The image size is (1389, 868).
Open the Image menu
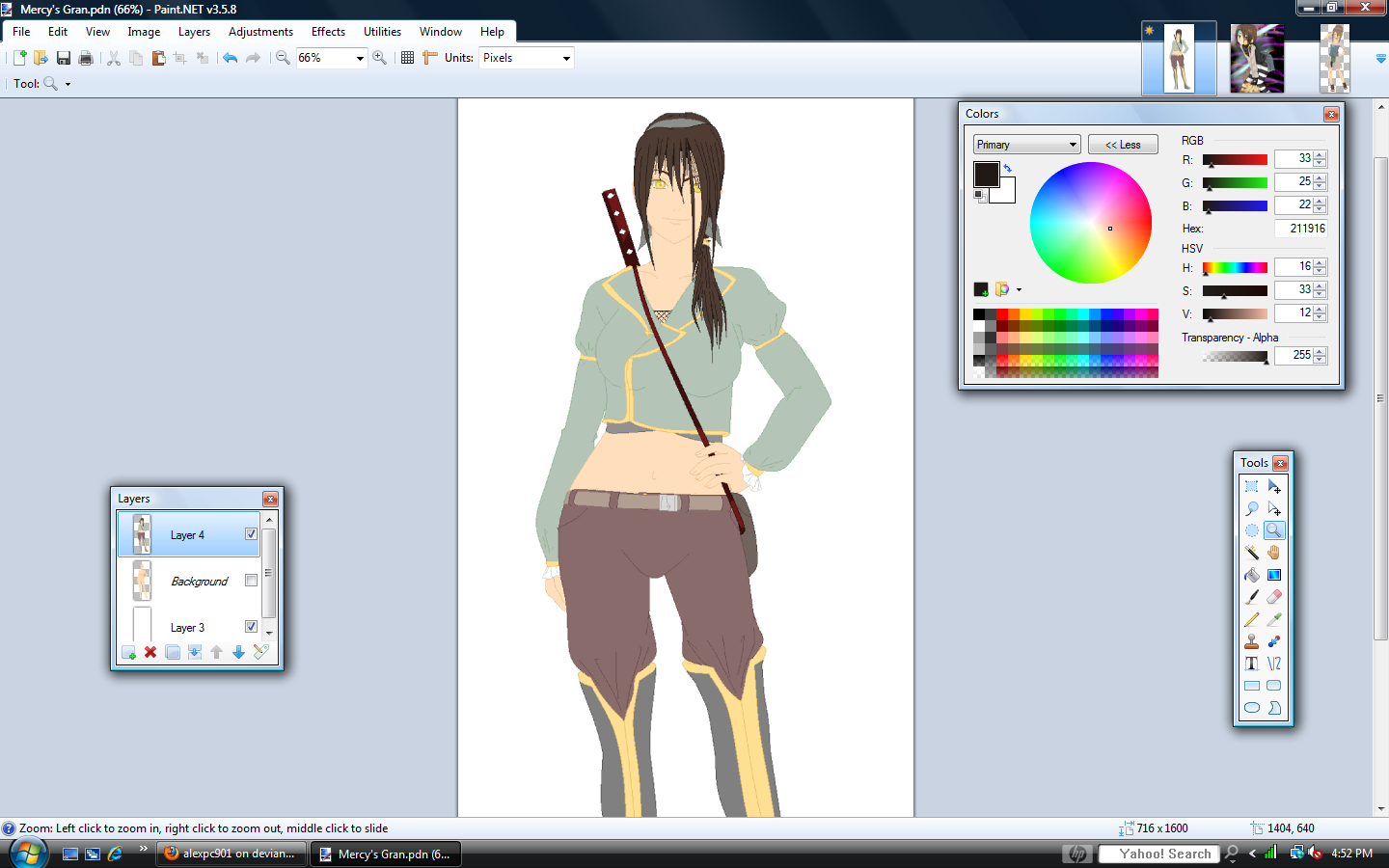(144, 32)
